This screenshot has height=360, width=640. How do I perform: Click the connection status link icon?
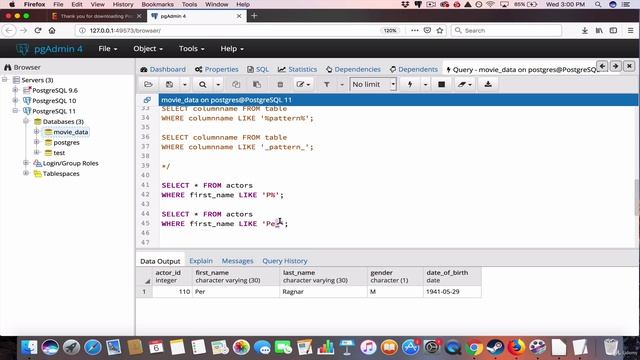pyautogui.click(x=147, y=100)
